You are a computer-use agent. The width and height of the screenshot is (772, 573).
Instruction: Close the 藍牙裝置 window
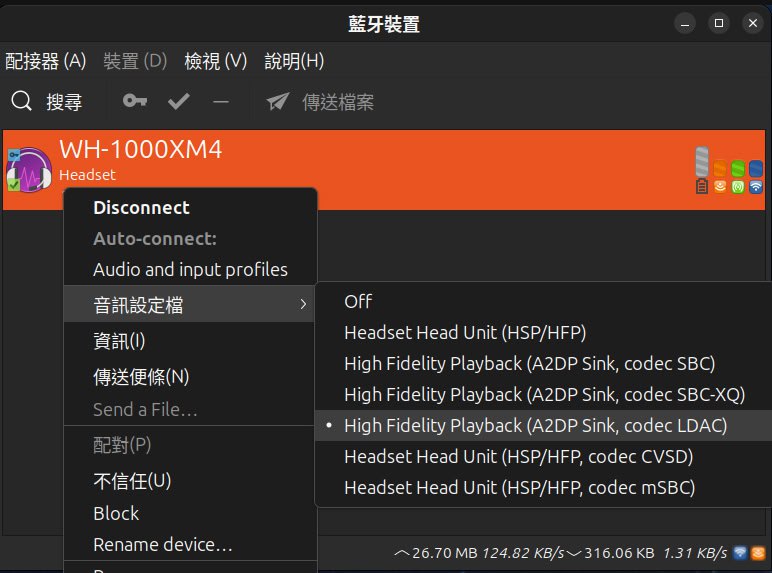tap(753, 23)
